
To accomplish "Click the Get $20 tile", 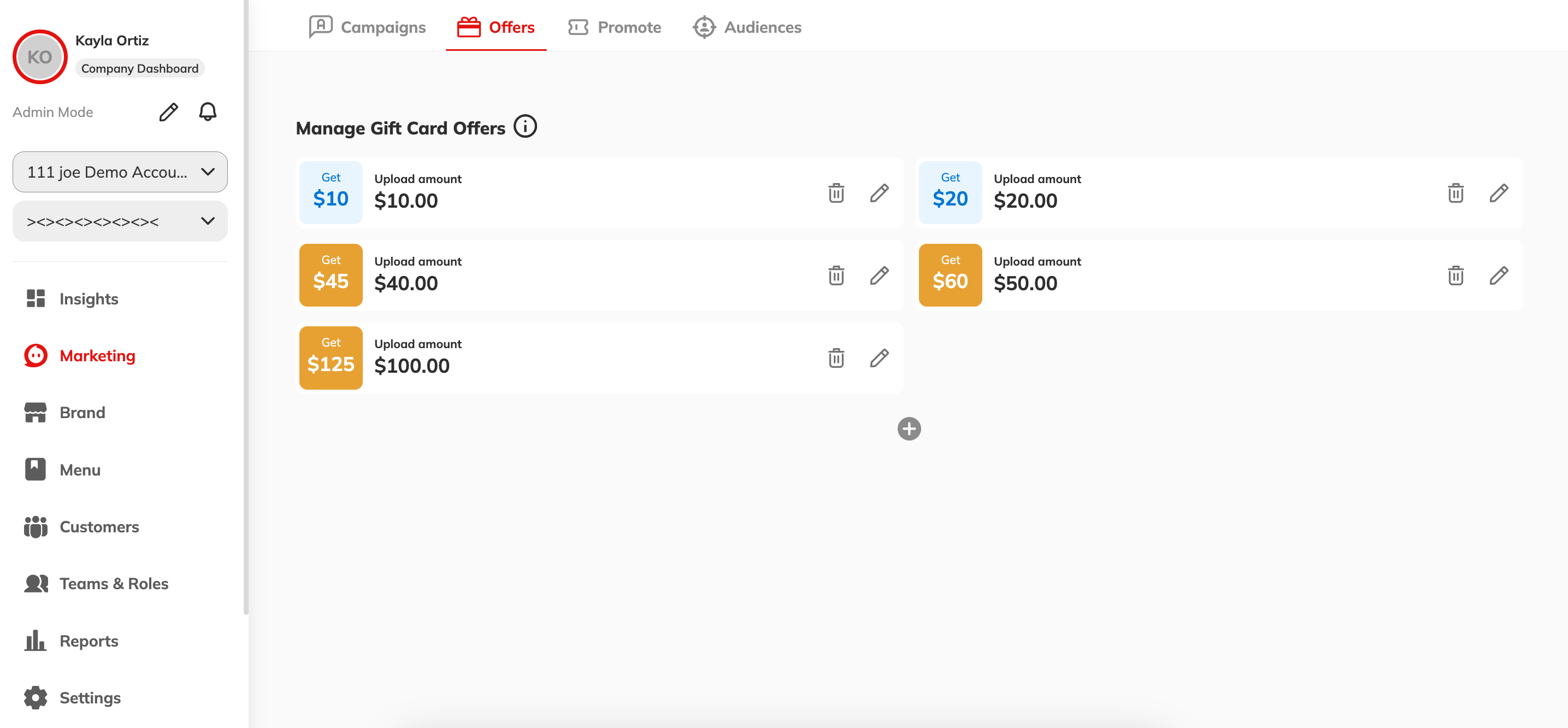I will pos(950,192).
